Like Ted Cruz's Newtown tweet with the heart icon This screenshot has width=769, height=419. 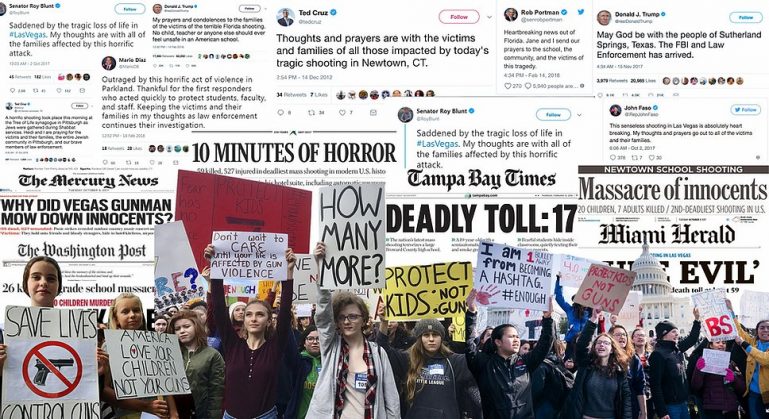click(x=342, y=113)
